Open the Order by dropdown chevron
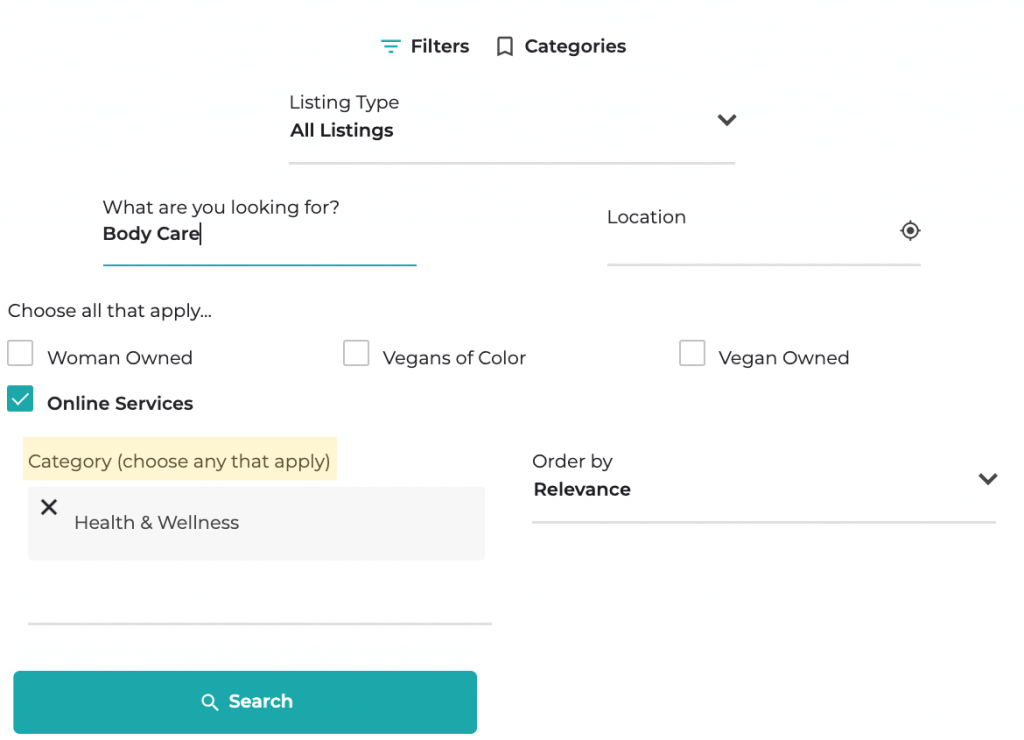The height and width of the screenshot is (740, 1024). pos(988,479)
